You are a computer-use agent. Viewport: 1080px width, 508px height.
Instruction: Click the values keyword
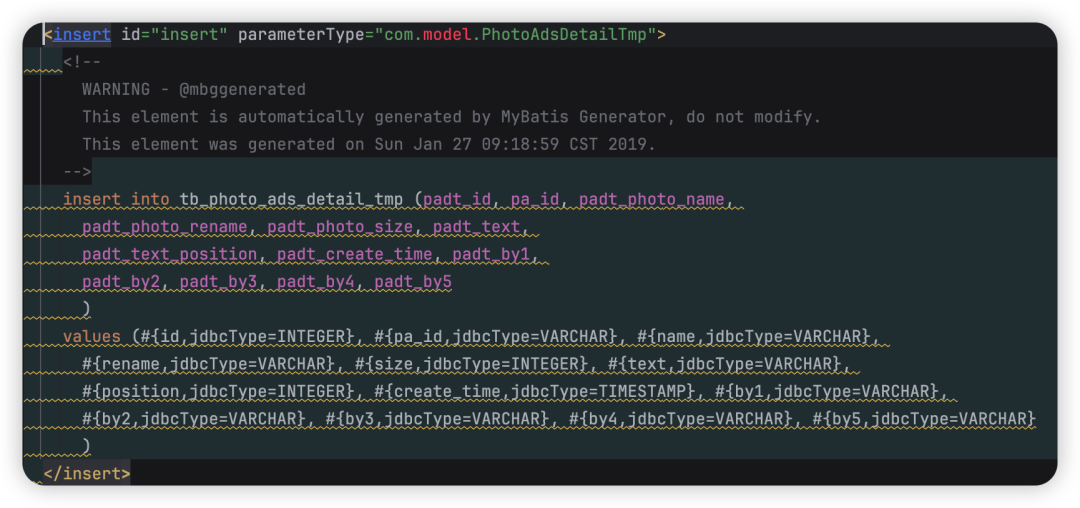coord(92,336)
